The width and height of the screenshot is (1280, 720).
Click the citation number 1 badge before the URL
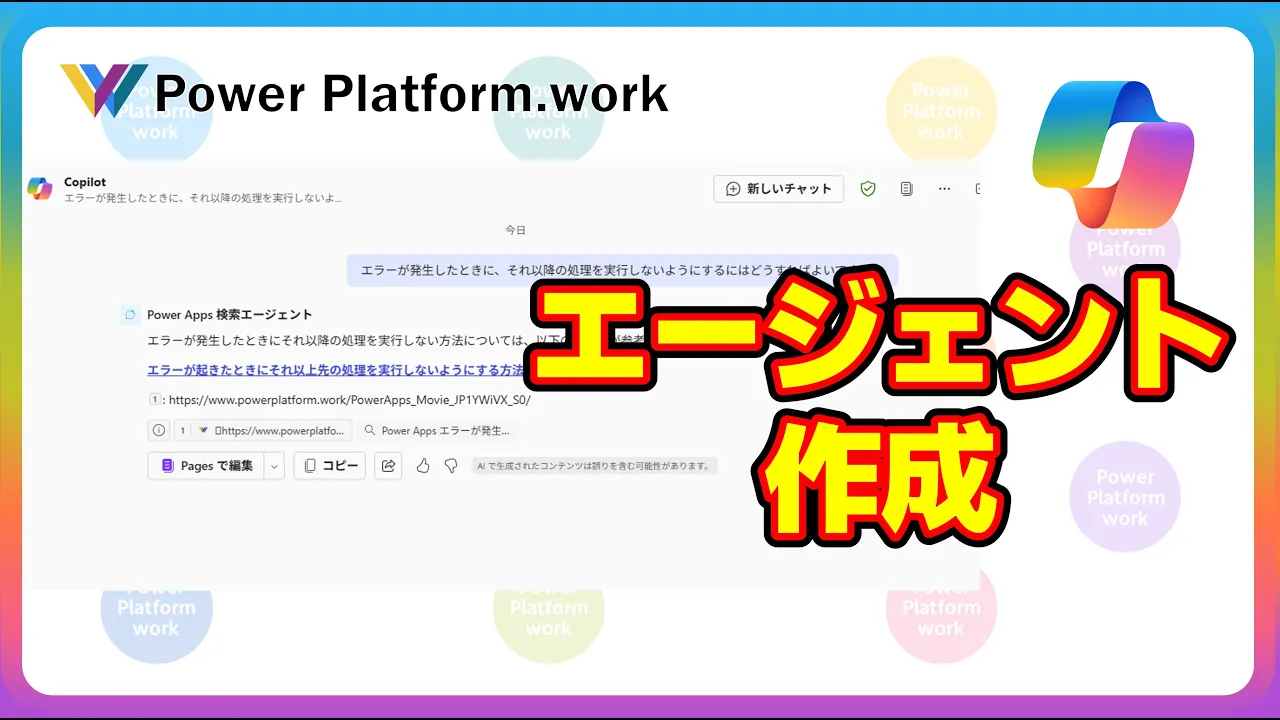154,399
